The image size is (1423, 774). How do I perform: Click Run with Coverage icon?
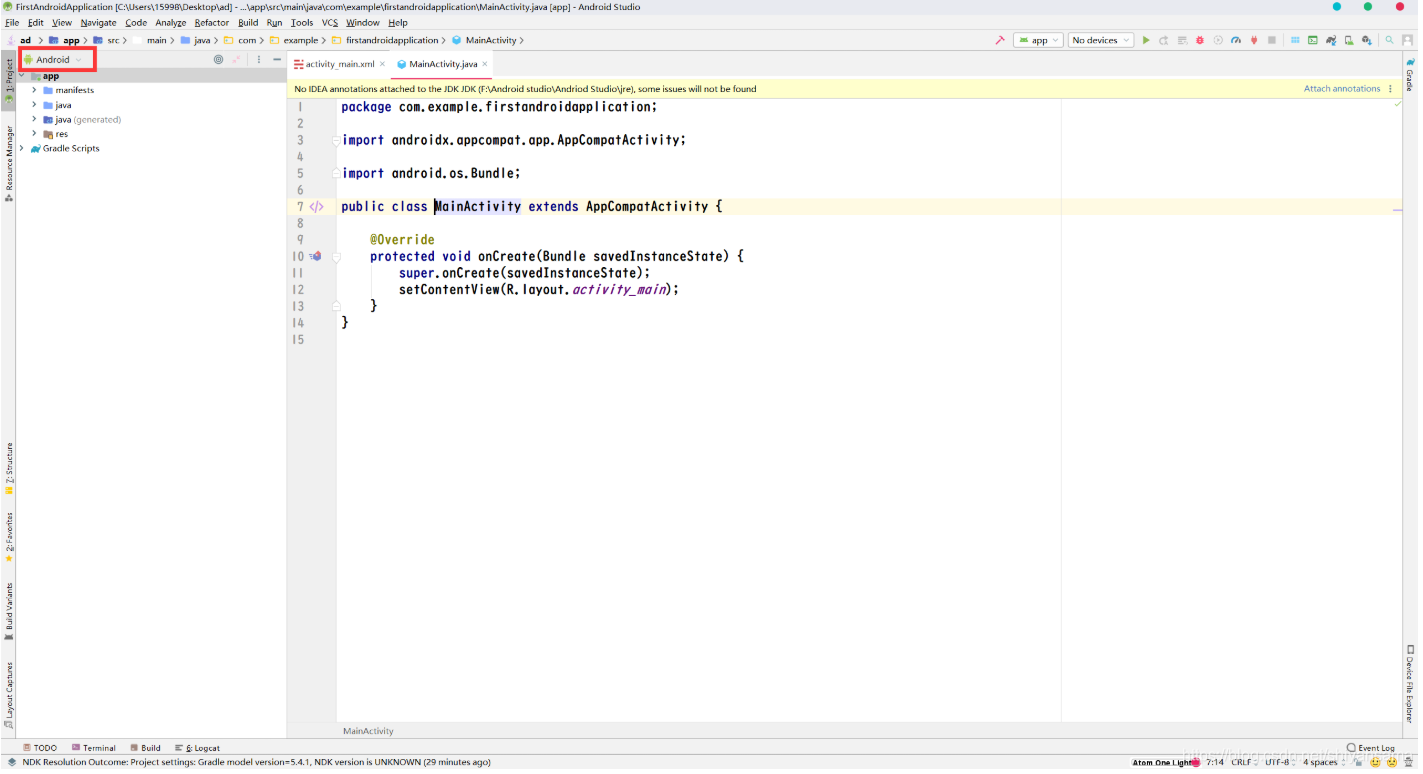[1218, 40]
